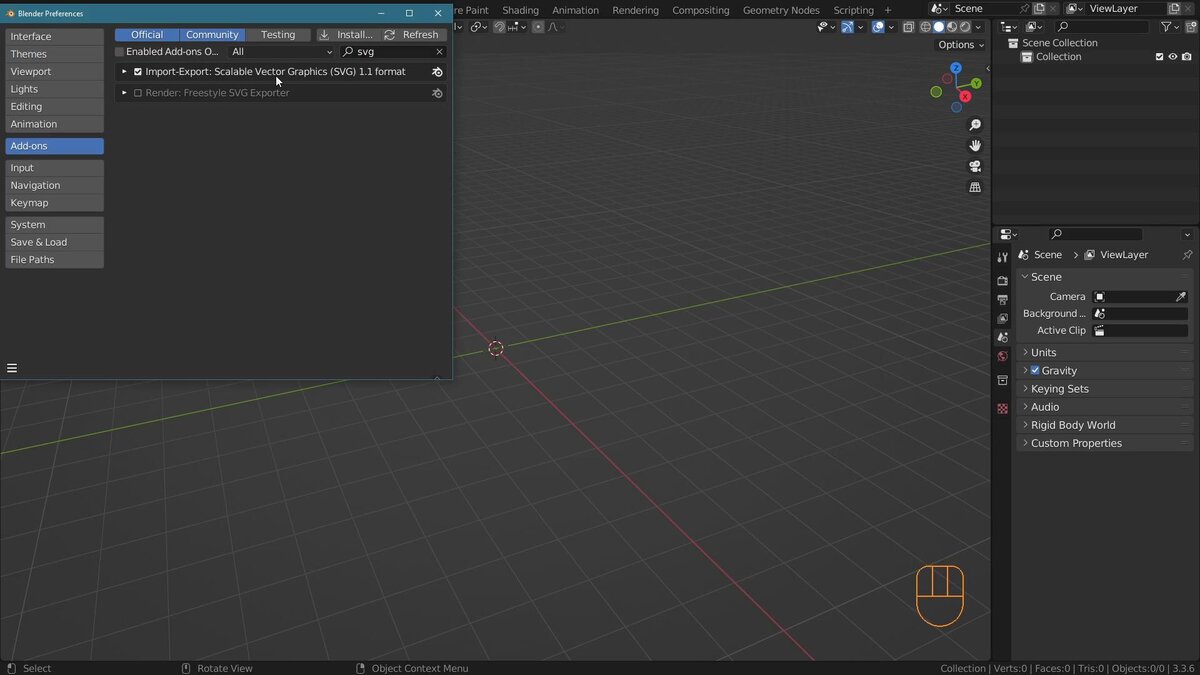Image resolution: width=1200 pixels, height=675 pixels.
Task: Toggle X-ray display in viewport header
Action: point(908,27)
